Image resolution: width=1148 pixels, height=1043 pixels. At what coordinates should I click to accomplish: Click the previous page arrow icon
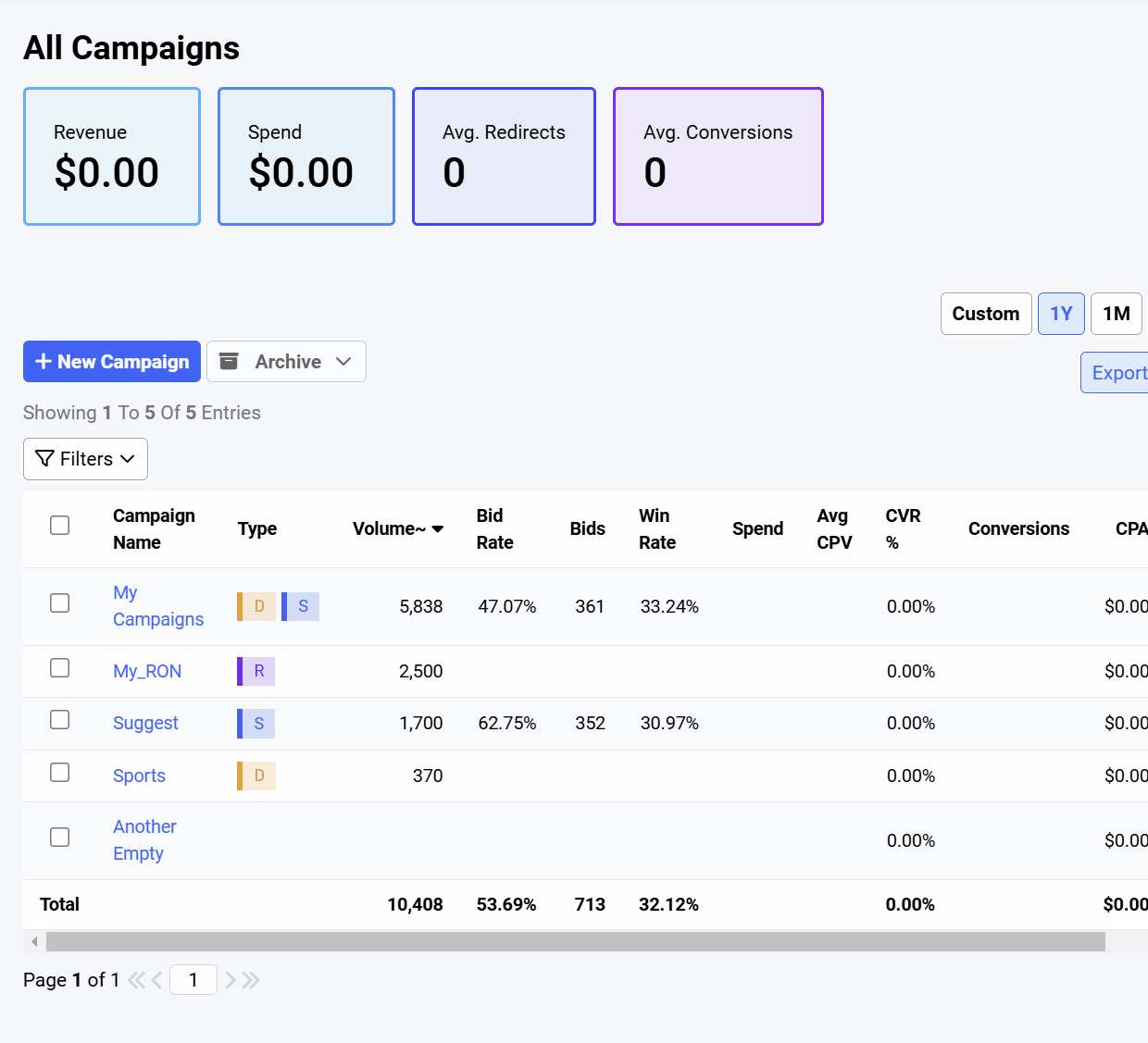(x=156, y=980)
